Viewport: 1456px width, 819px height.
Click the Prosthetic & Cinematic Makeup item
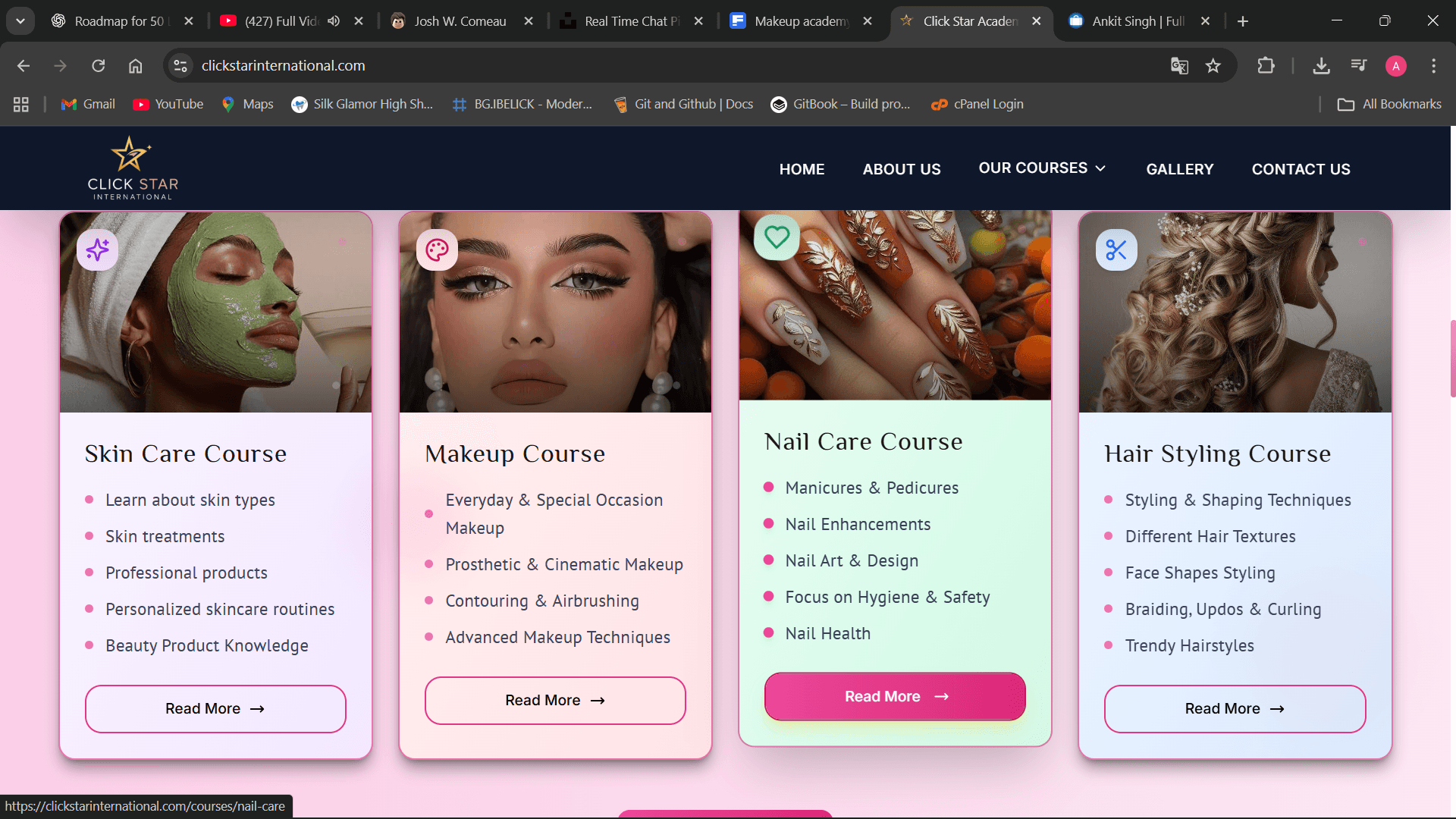click(x=564, y=564)
